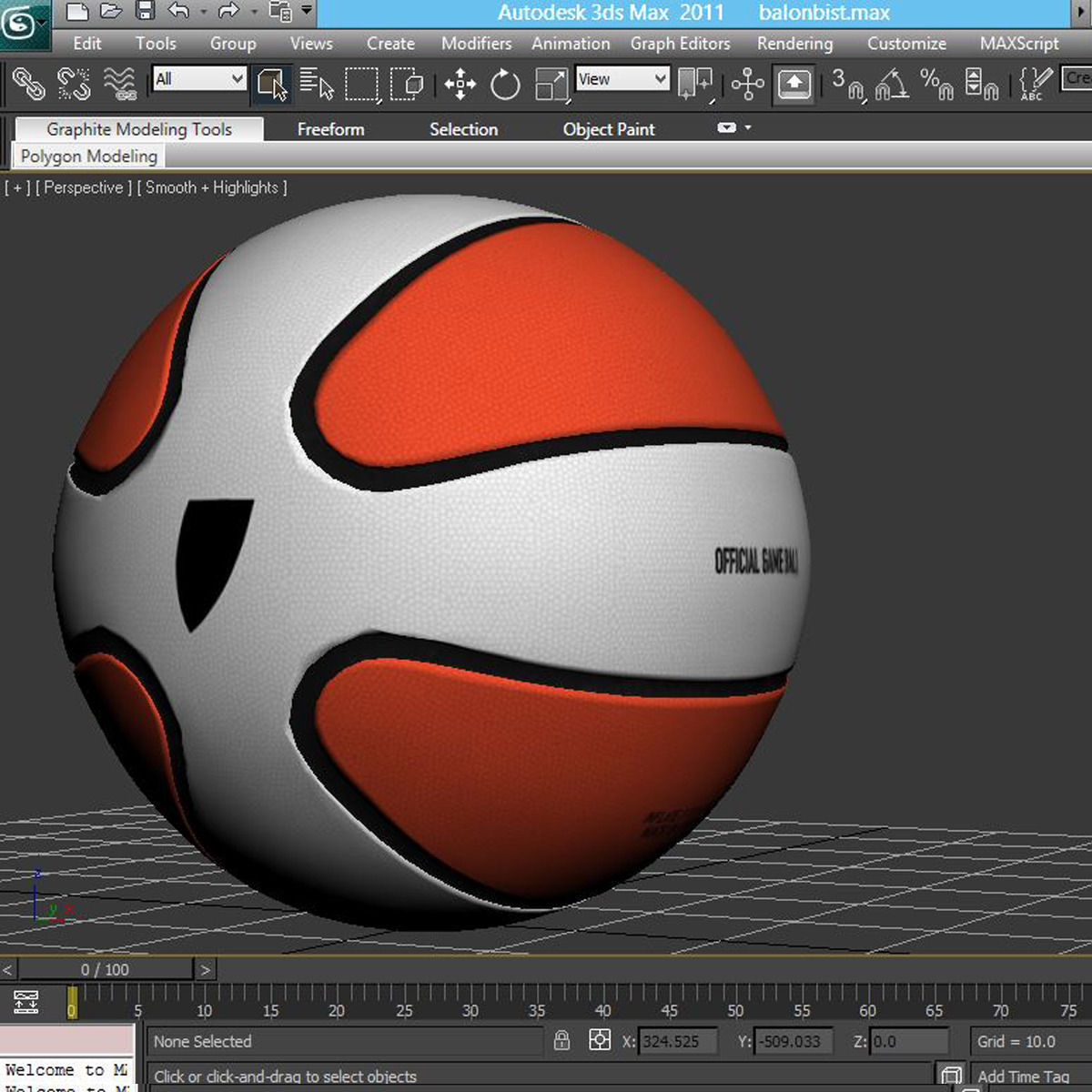
Task: Select the Select and Move tool
Action: coord(460,85)
